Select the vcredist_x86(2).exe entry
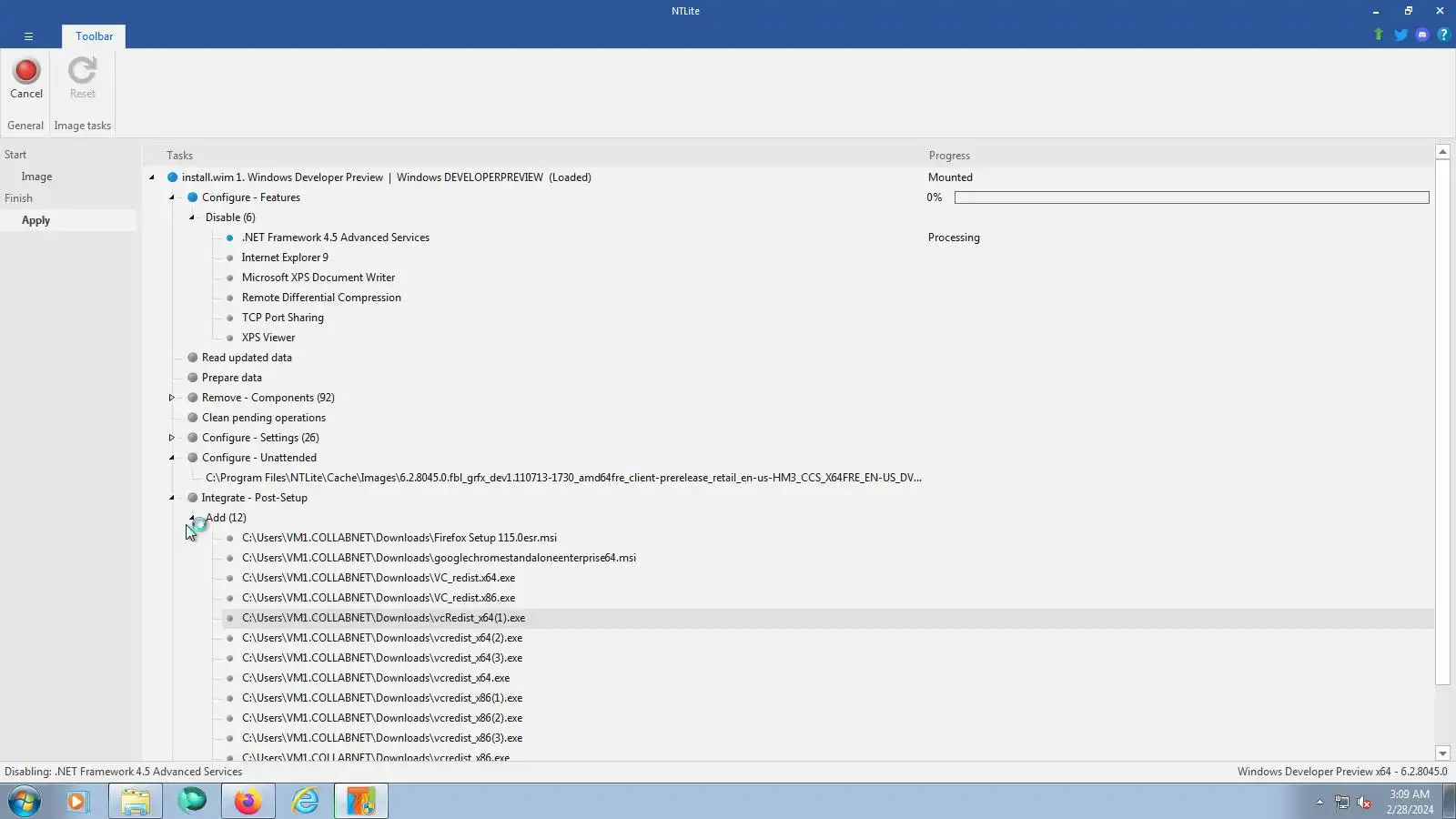 [382, 718]
